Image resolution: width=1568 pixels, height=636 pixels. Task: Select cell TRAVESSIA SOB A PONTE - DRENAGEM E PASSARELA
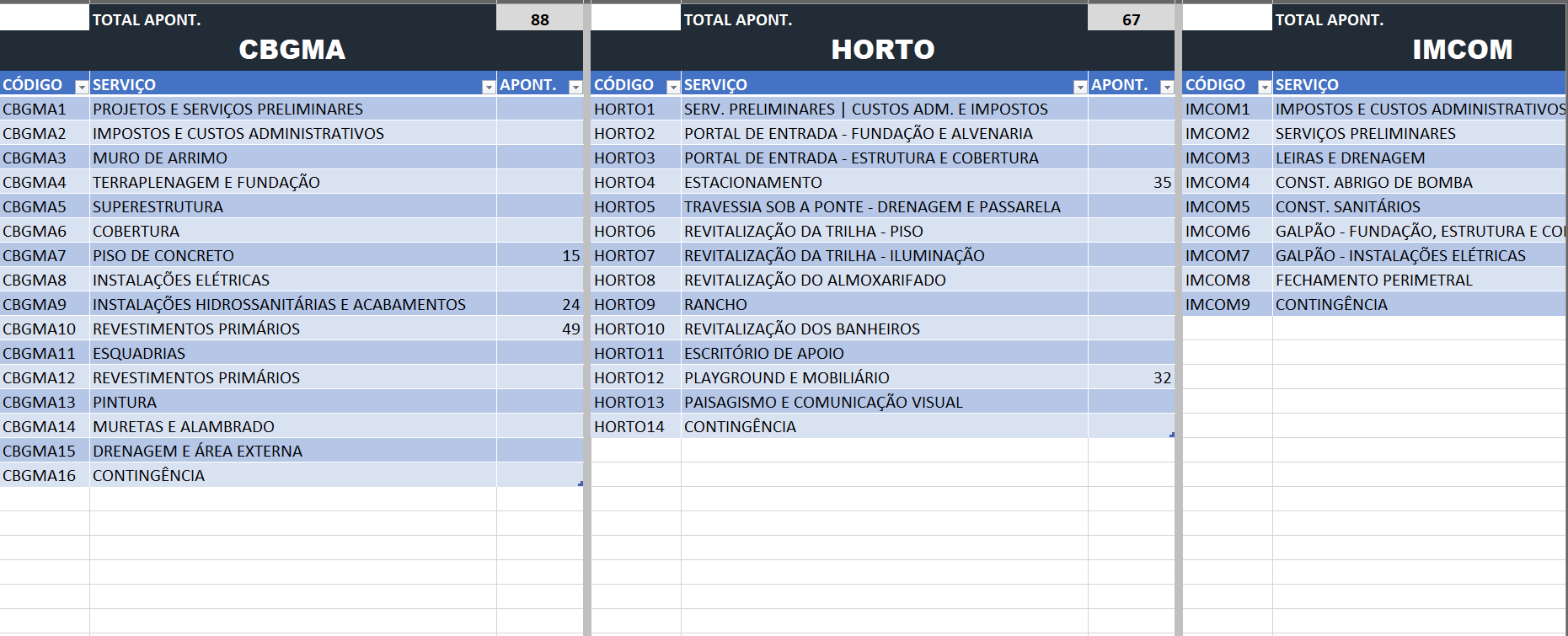(x=885, y=206)
